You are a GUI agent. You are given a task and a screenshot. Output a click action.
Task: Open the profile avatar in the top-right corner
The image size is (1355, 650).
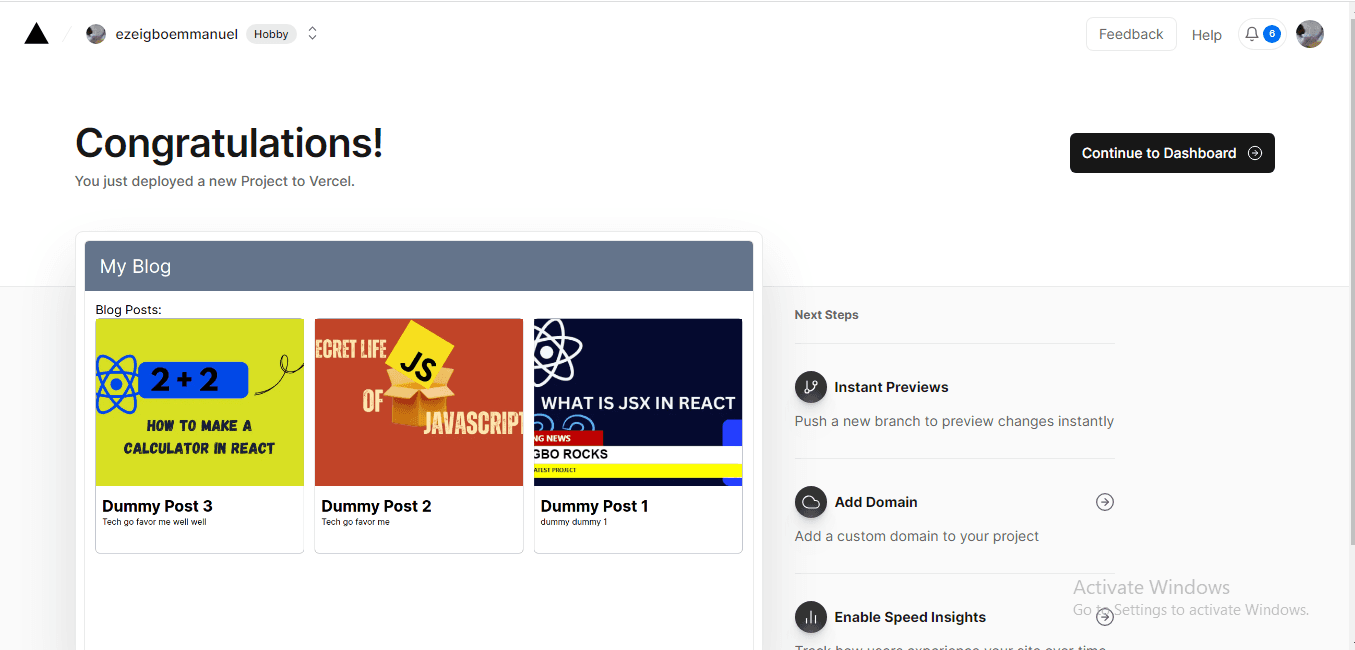coord(1309,34)
